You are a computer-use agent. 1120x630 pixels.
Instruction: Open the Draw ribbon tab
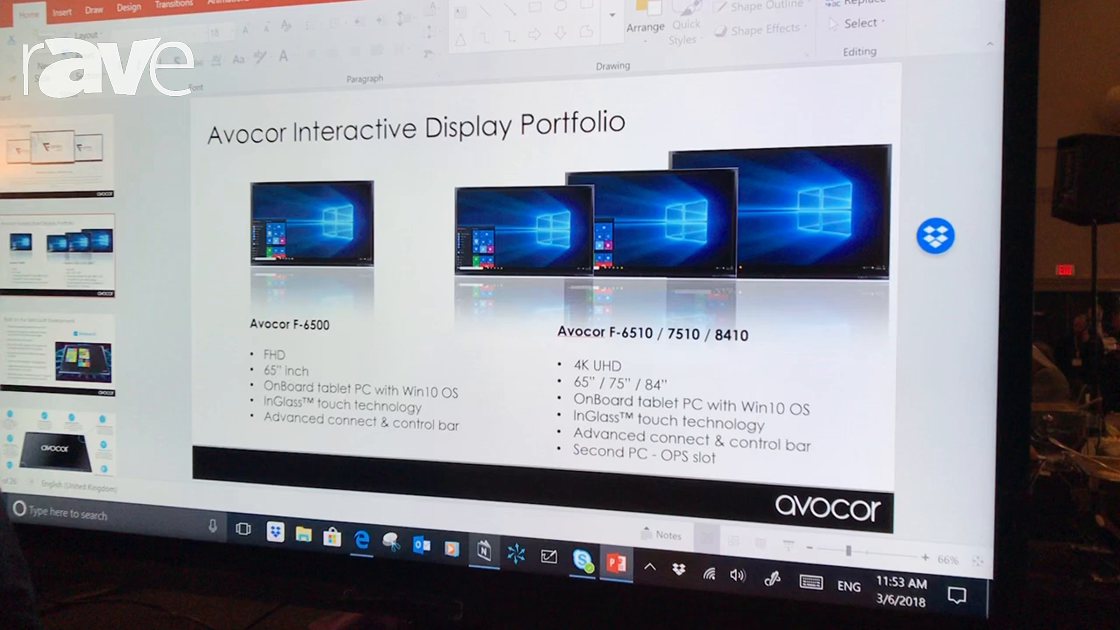(x=94, y=10)
